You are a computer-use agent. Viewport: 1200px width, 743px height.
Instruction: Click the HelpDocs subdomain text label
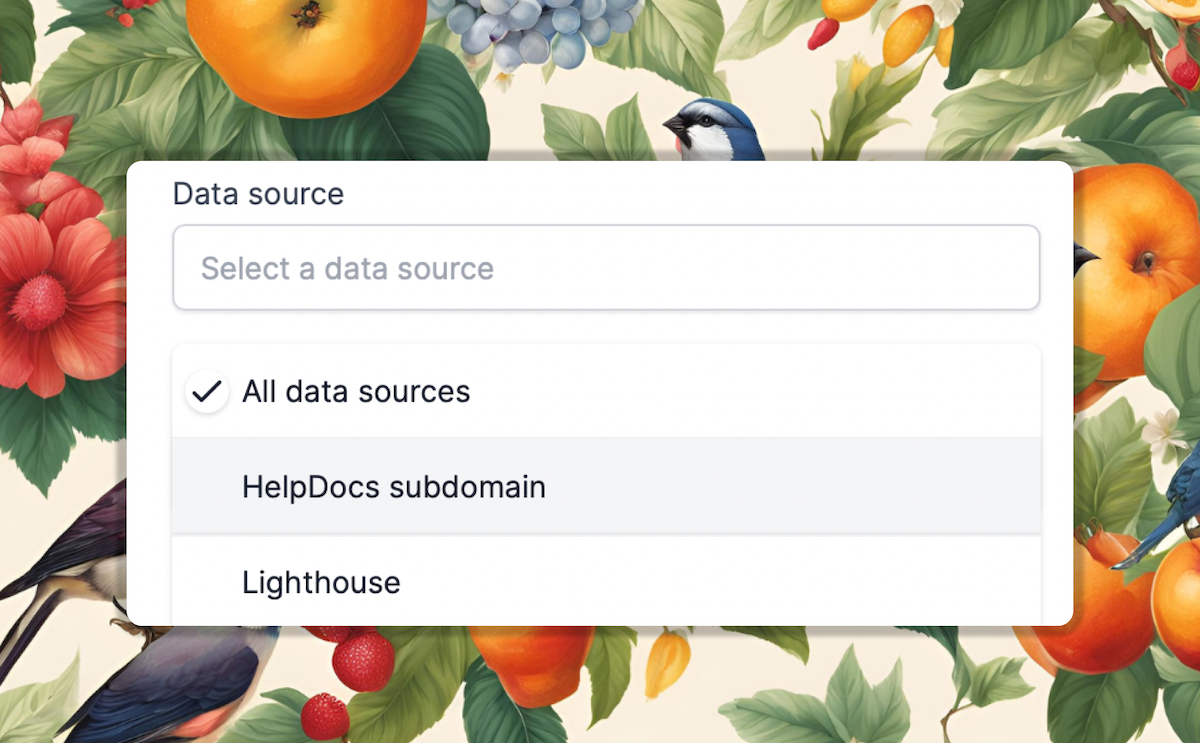tap(393, 487)
